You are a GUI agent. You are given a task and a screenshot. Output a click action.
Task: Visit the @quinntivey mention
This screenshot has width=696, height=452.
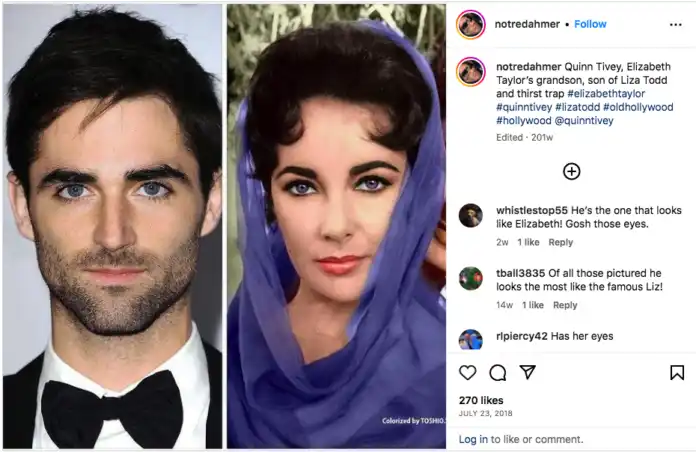pos(584,120)
